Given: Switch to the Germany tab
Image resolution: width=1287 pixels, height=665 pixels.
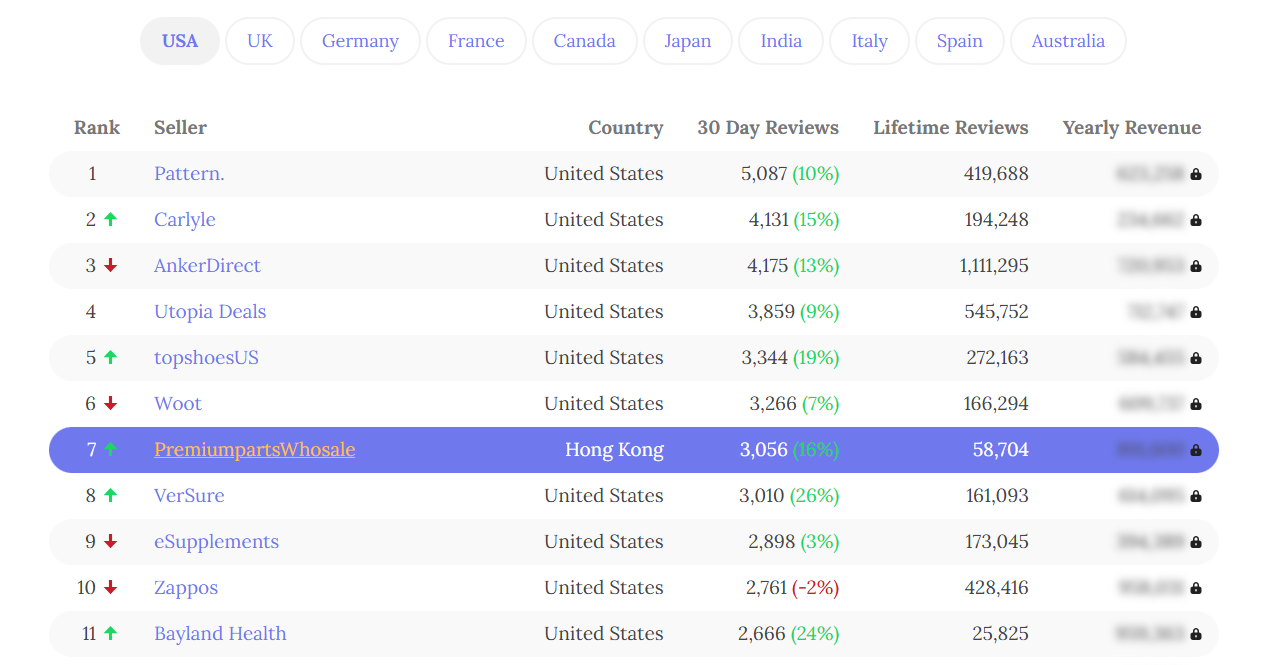Looking at the screenshot, I should tap(360, 41).
